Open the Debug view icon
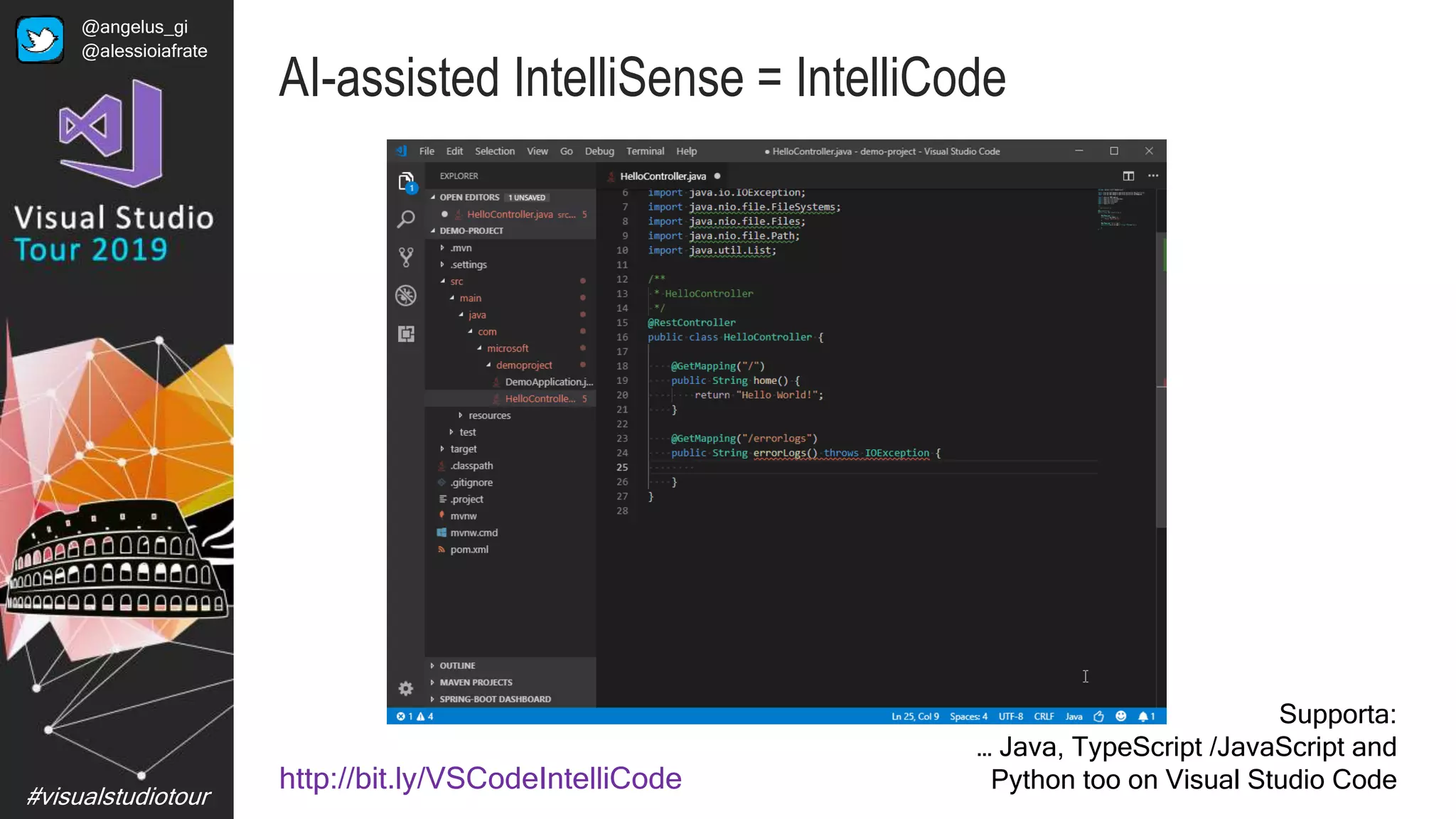The image size is (1456, 819). coord(406,296)
